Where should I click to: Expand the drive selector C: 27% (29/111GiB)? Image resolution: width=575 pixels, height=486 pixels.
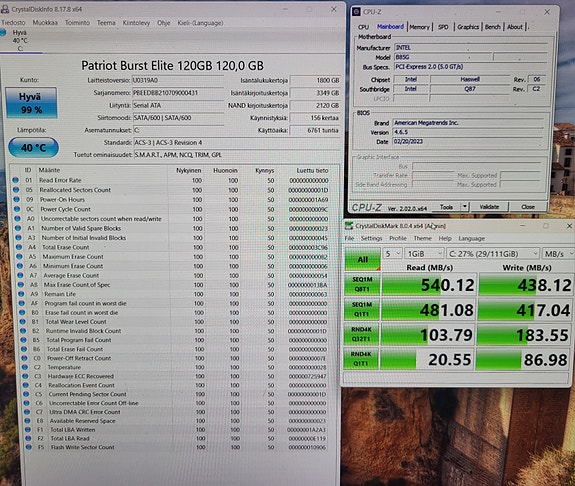pyautogui.click(x=493, y=254)
